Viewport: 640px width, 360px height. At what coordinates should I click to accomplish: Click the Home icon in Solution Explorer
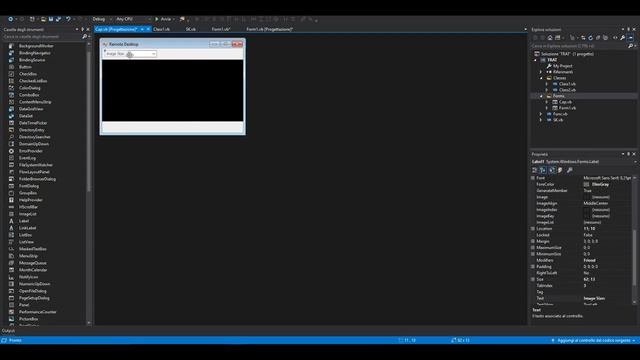(x=550, y=38)
